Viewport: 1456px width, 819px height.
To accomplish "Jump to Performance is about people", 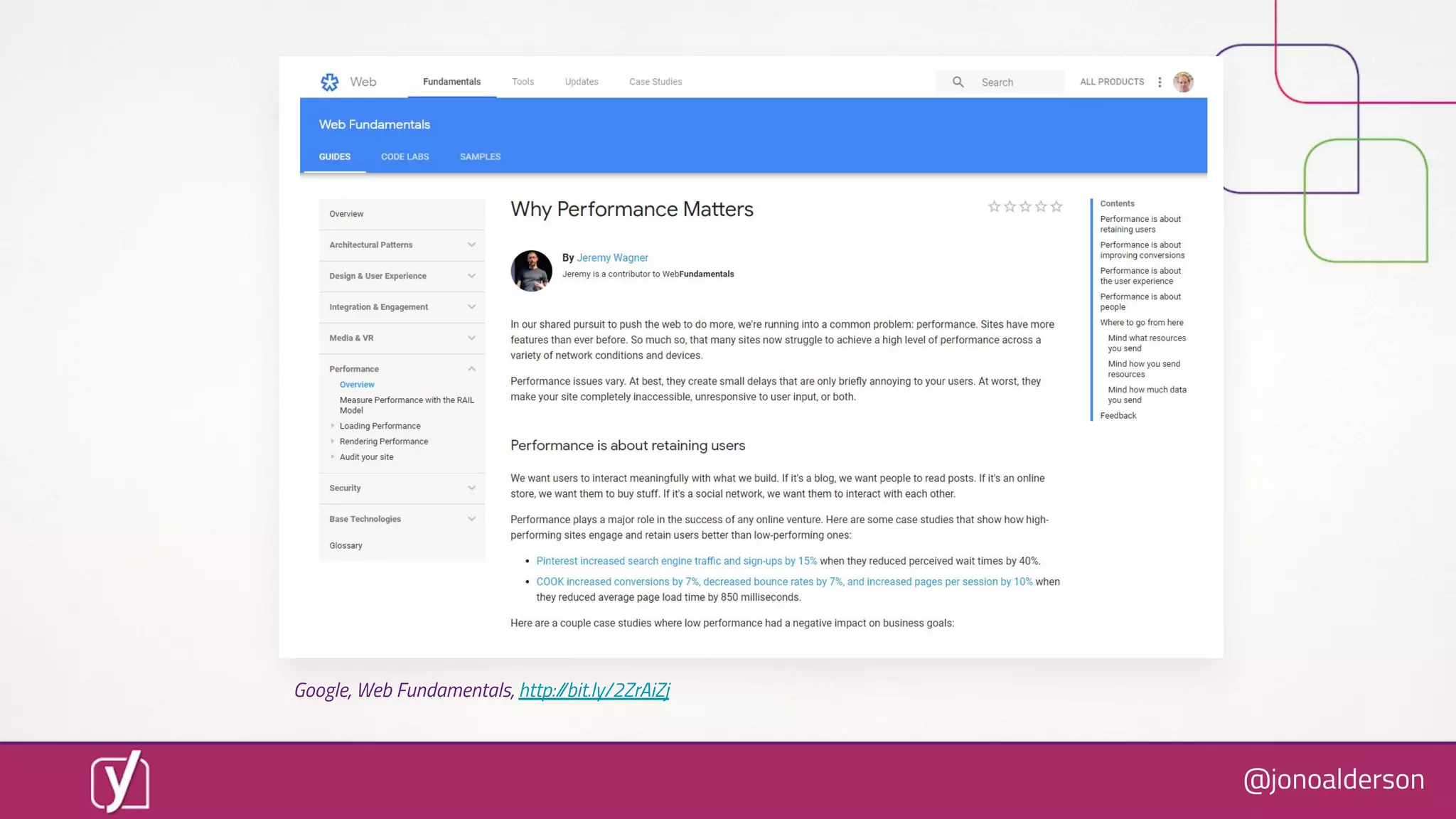I will point(1140,302).
